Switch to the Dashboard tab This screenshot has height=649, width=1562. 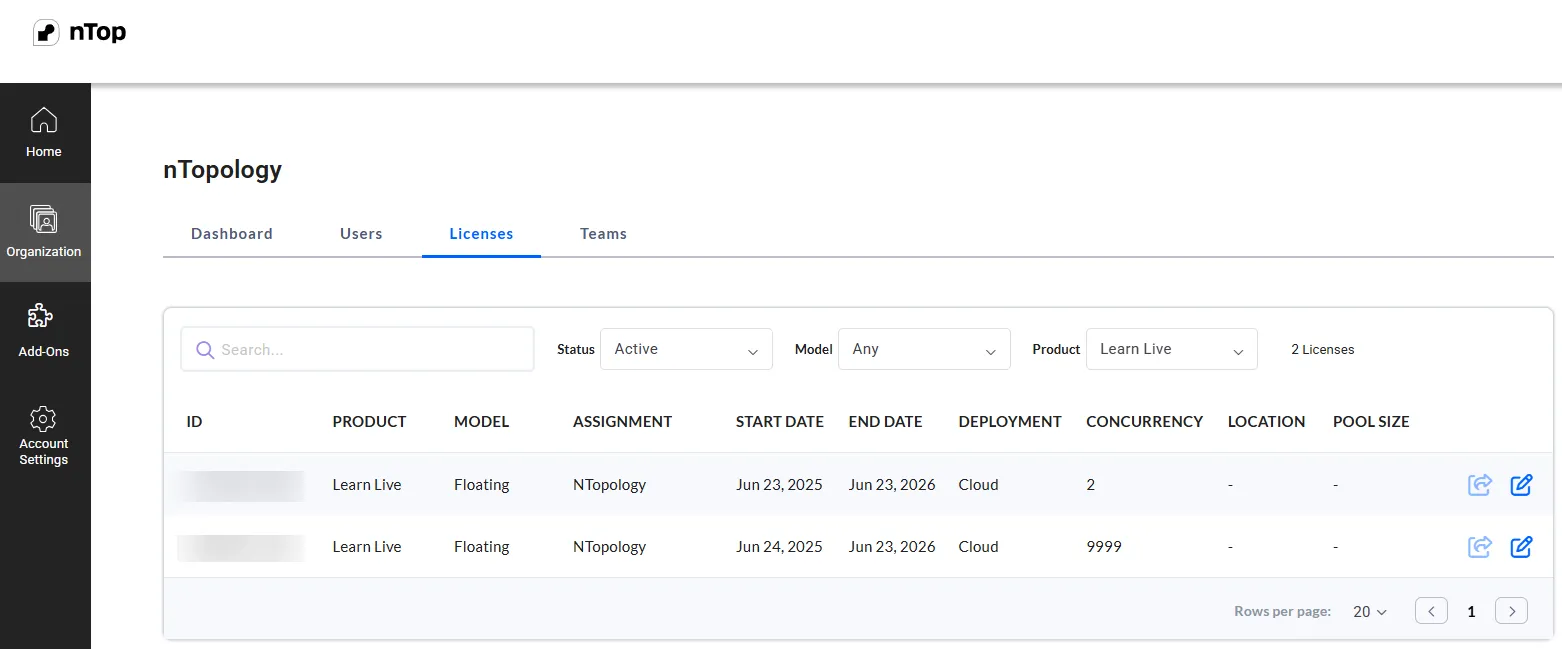(232, 234)
